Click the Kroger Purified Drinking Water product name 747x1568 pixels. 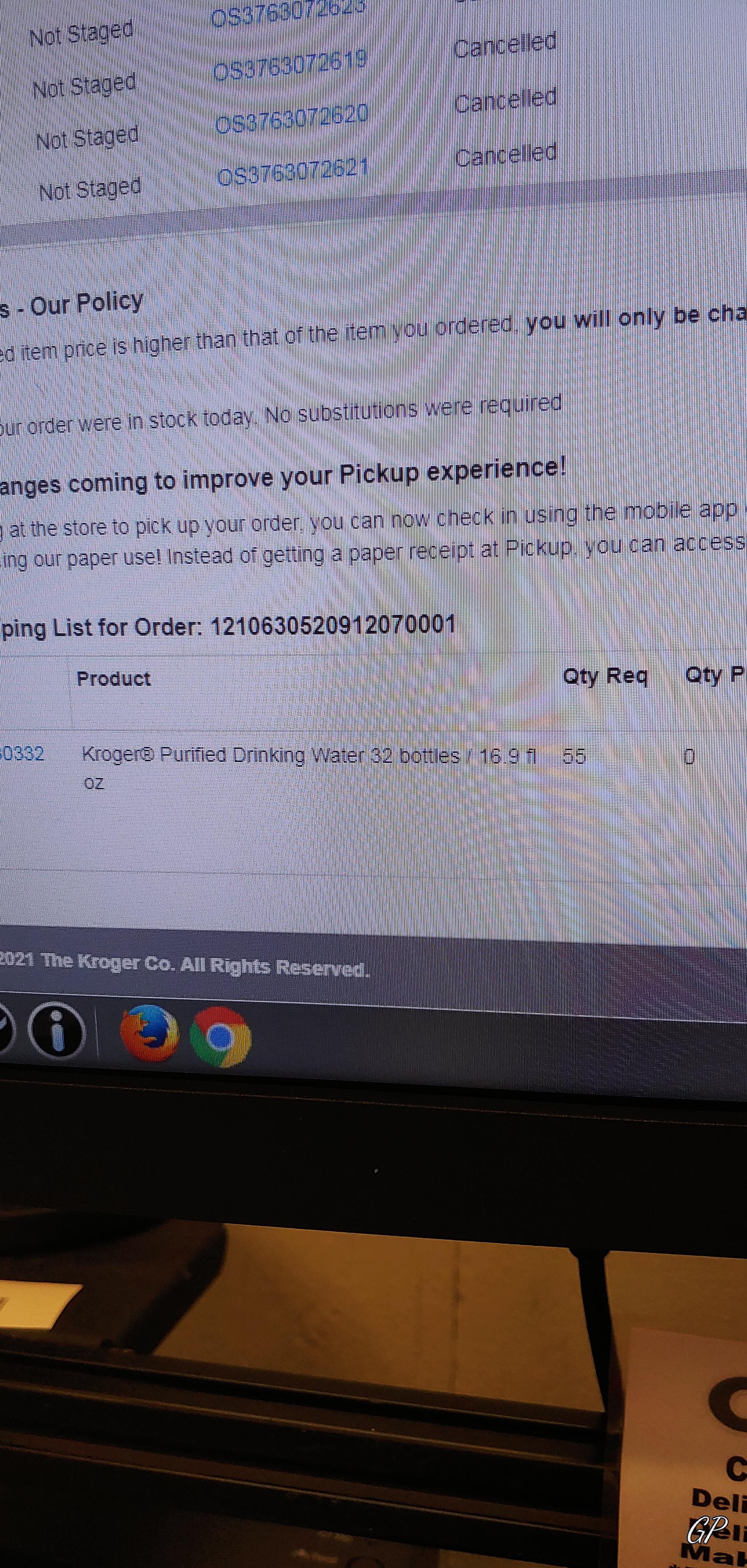click(309, 767)
